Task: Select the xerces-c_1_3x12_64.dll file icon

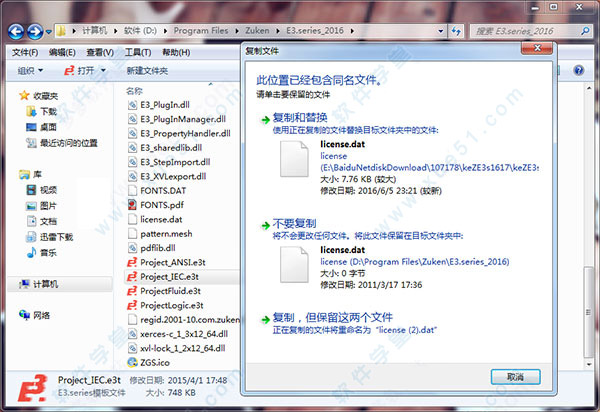Action: tap(132, 334)
